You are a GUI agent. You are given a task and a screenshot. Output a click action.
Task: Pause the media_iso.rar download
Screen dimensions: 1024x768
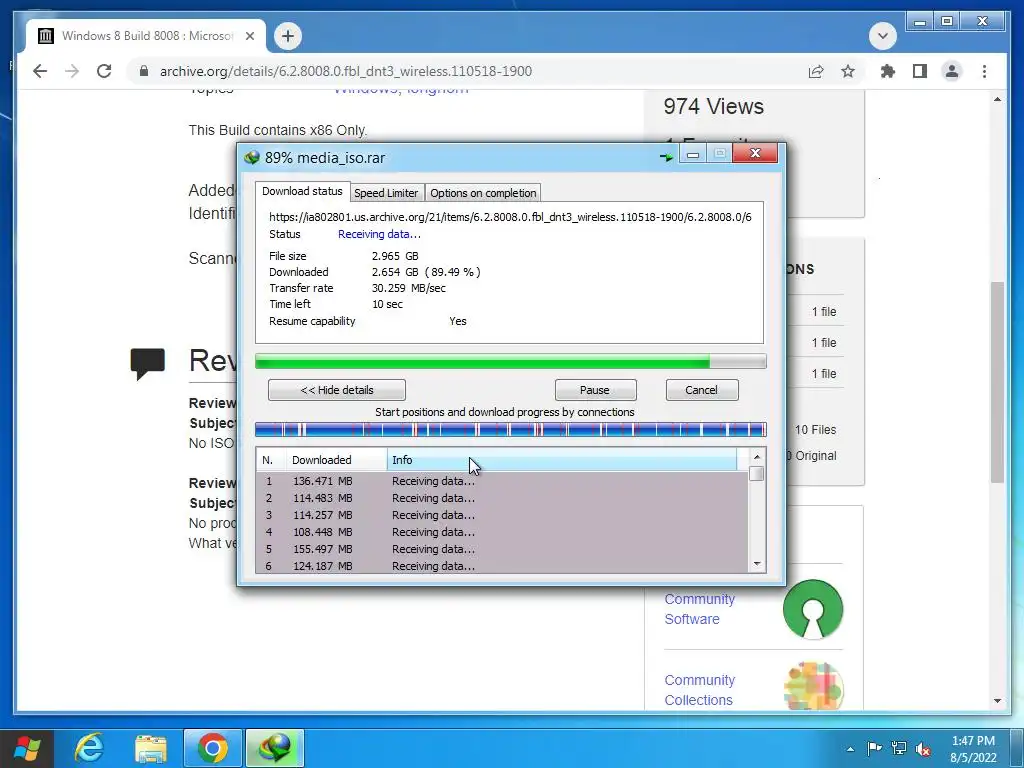pos(595,390)
